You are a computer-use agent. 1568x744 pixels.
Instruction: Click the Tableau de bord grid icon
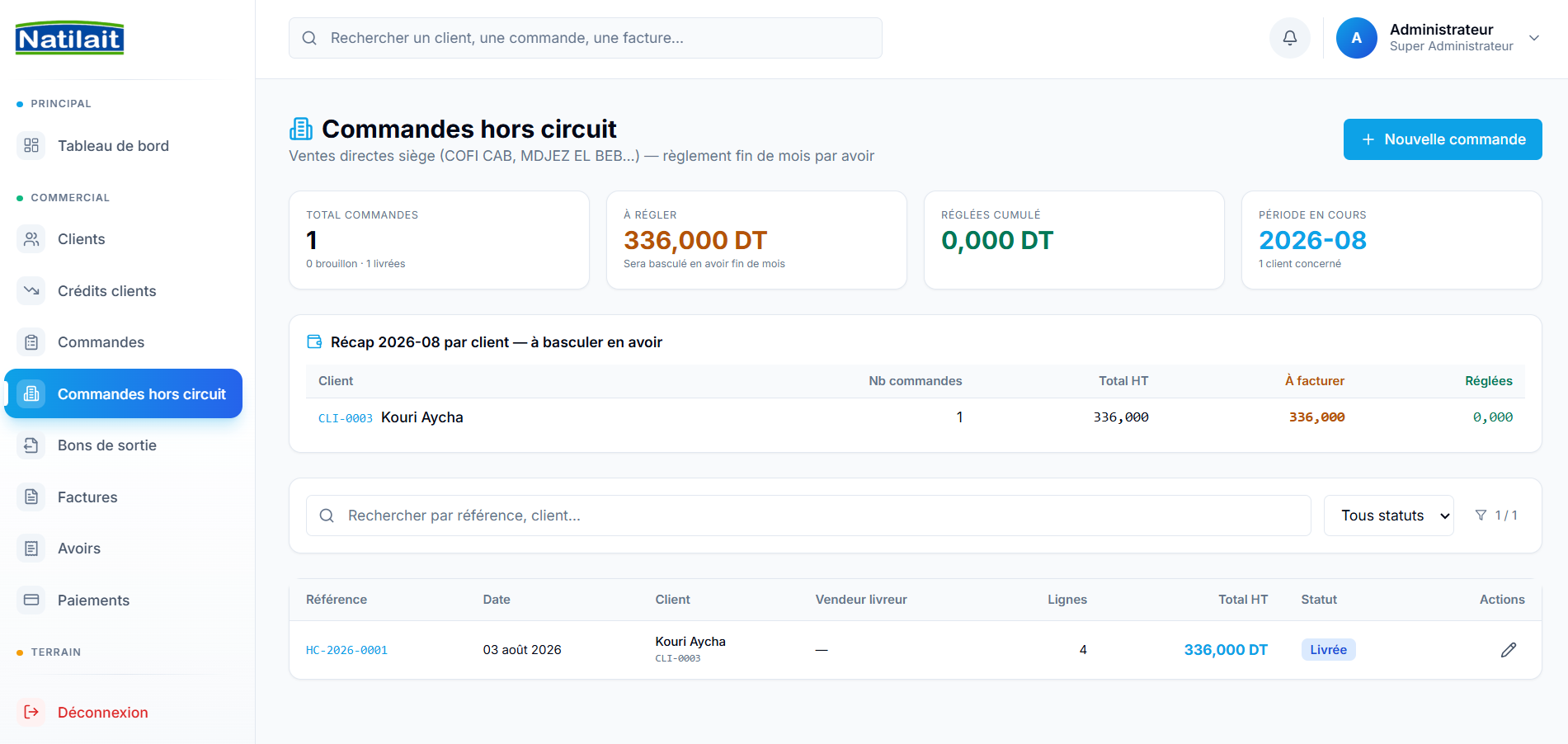pos(31,146)
